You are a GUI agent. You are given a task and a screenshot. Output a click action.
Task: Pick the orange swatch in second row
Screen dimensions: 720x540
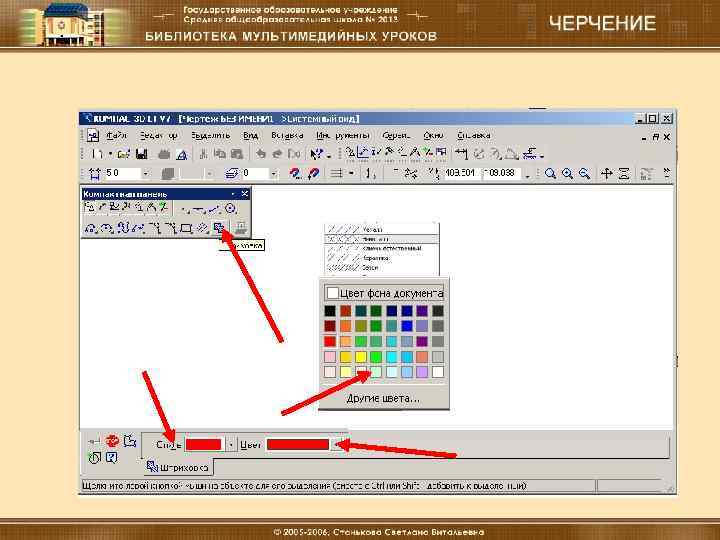click(x=345, y=326)
